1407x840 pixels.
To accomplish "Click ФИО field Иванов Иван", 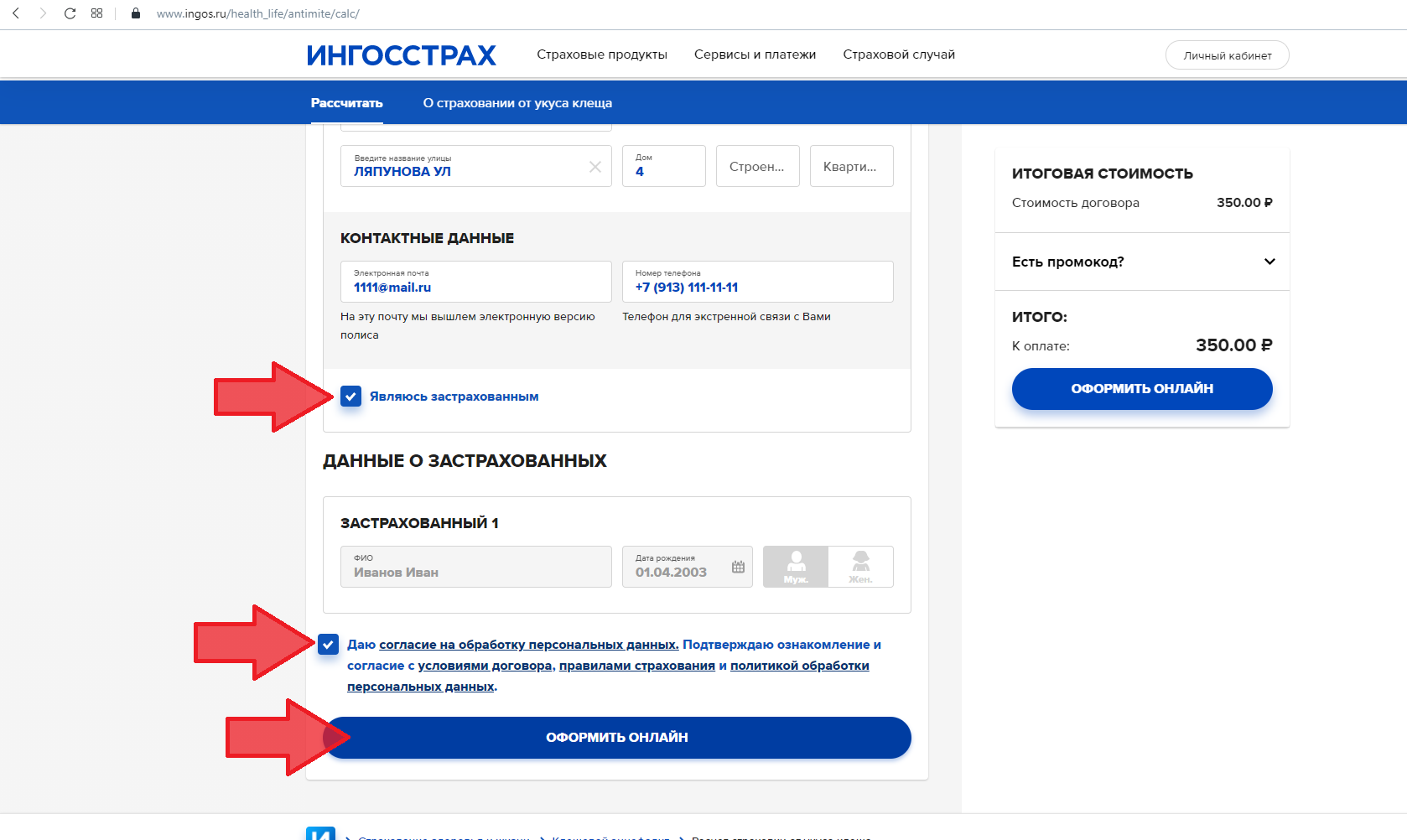I will click(x=476, y=567).
